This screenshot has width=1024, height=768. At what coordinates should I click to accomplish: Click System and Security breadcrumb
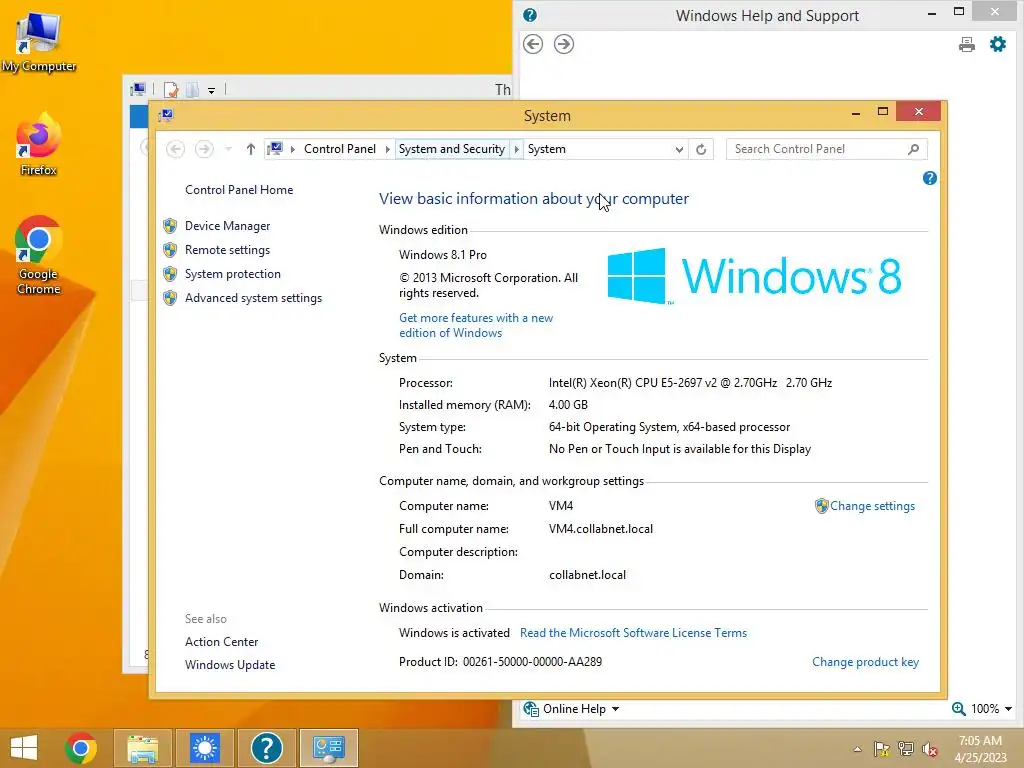pyautogui.click(x=452, y=150)
